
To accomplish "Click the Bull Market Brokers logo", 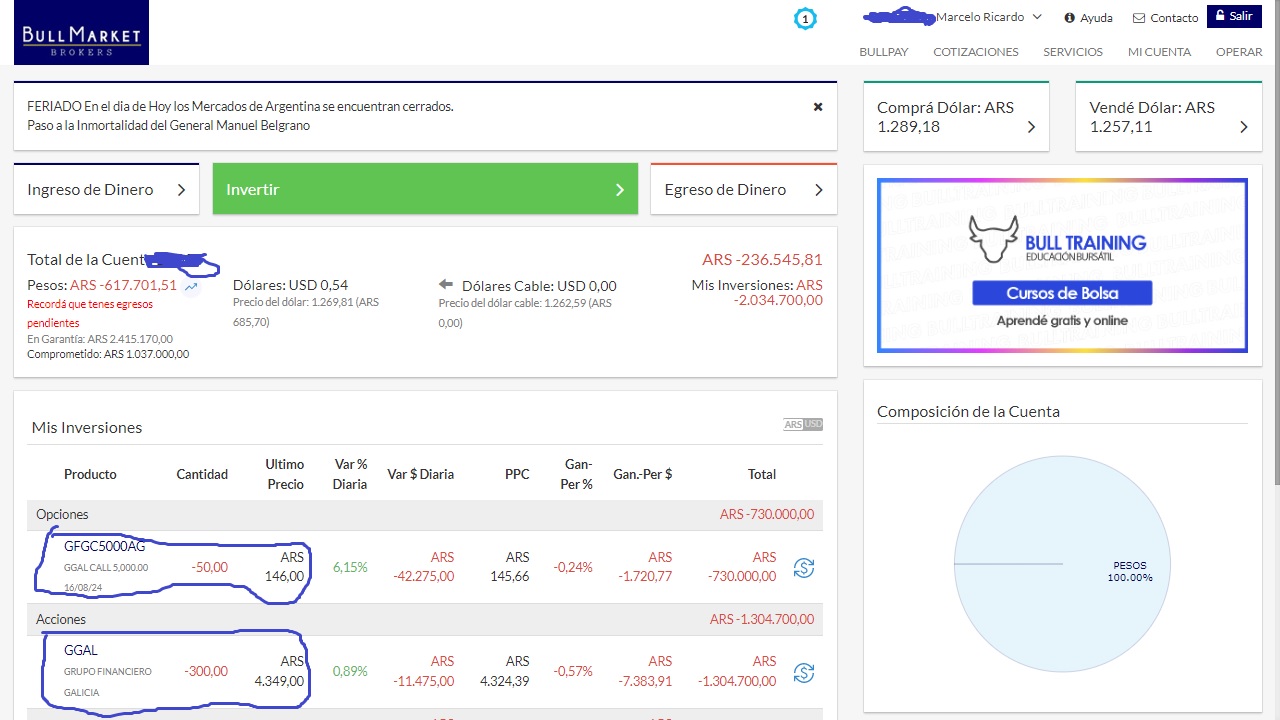I will tap(81, 33).
